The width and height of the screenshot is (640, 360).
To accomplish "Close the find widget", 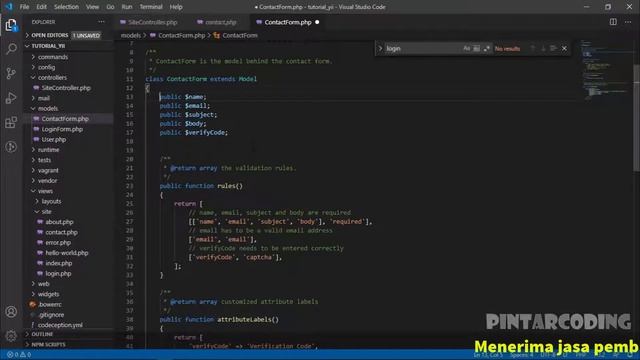I will coord(564,49).
